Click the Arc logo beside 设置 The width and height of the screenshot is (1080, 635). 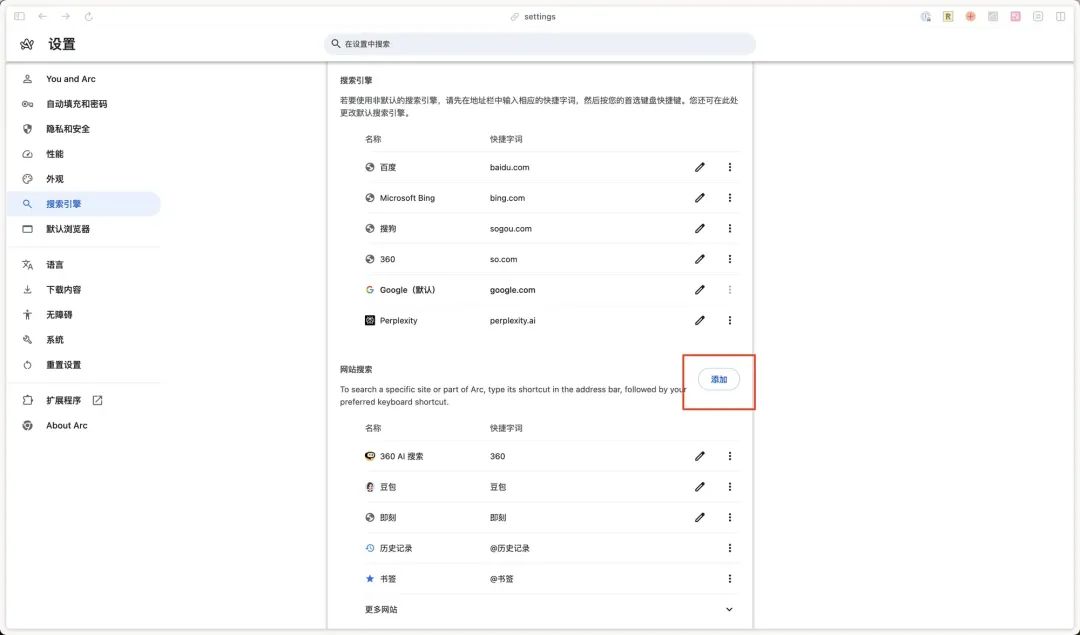click(x=27, y=44)
